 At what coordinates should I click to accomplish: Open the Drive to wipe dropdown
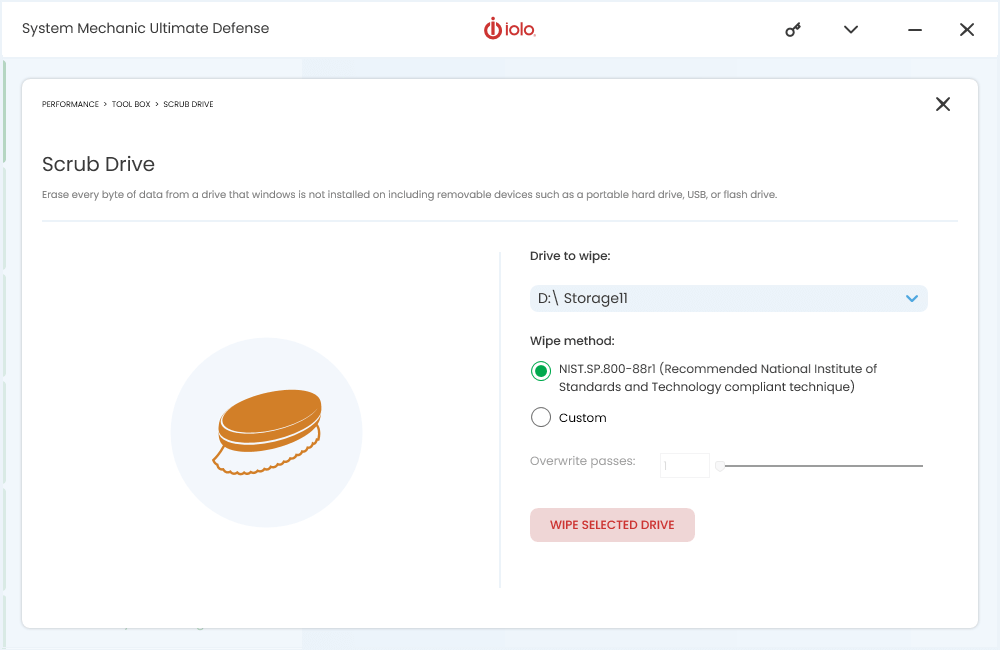click(x=728, y=298)
